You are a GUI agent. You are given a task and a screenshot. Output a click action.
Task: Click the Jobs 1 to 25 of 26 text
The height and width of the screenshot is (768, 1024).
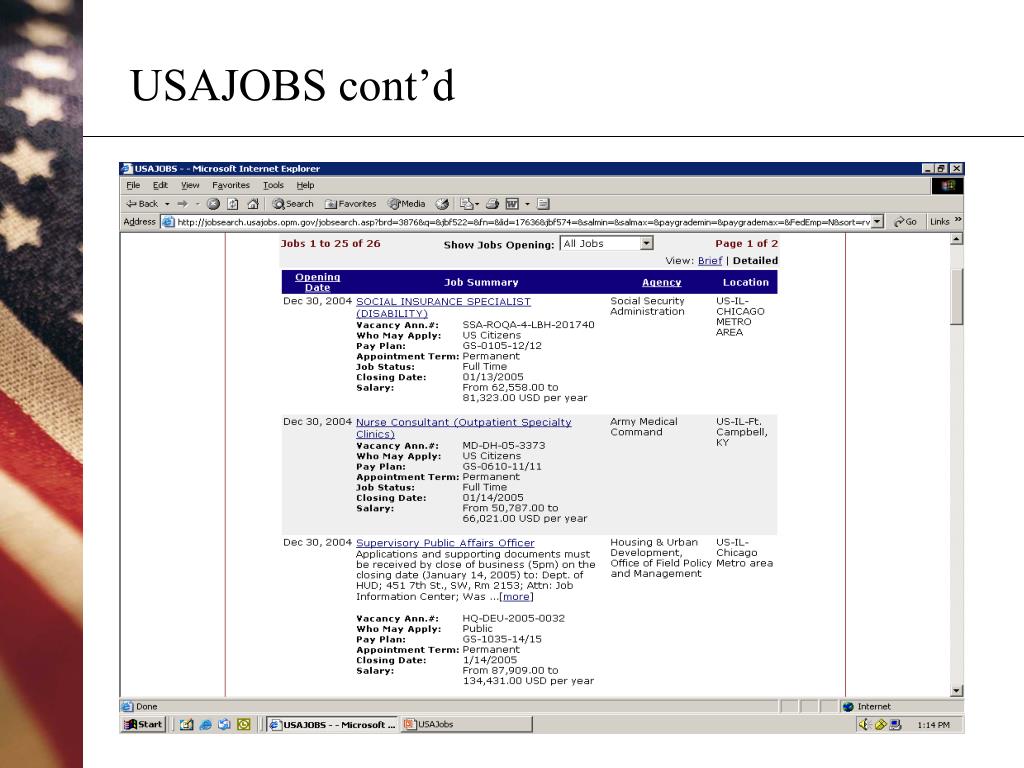[330, 244]
